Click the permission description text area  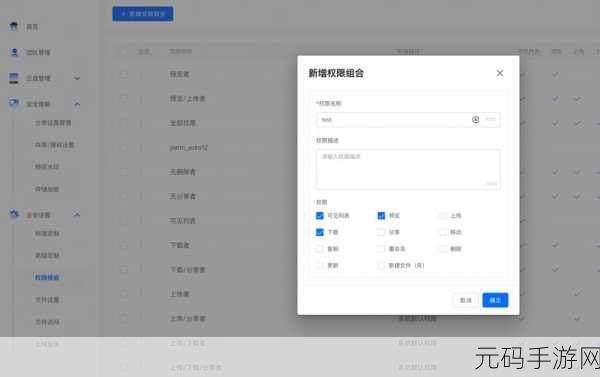tap(408, 170)
